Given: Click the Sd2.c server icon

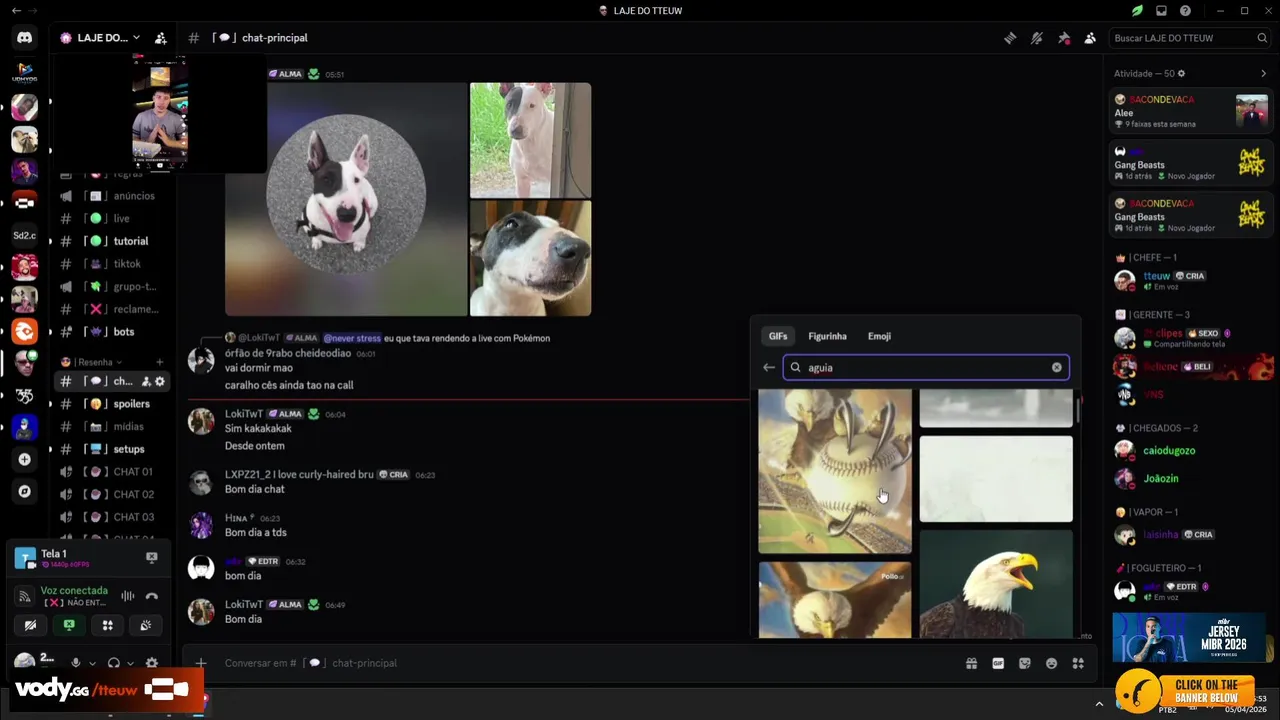Looking at the screenshot, I should tap(24, 235).
